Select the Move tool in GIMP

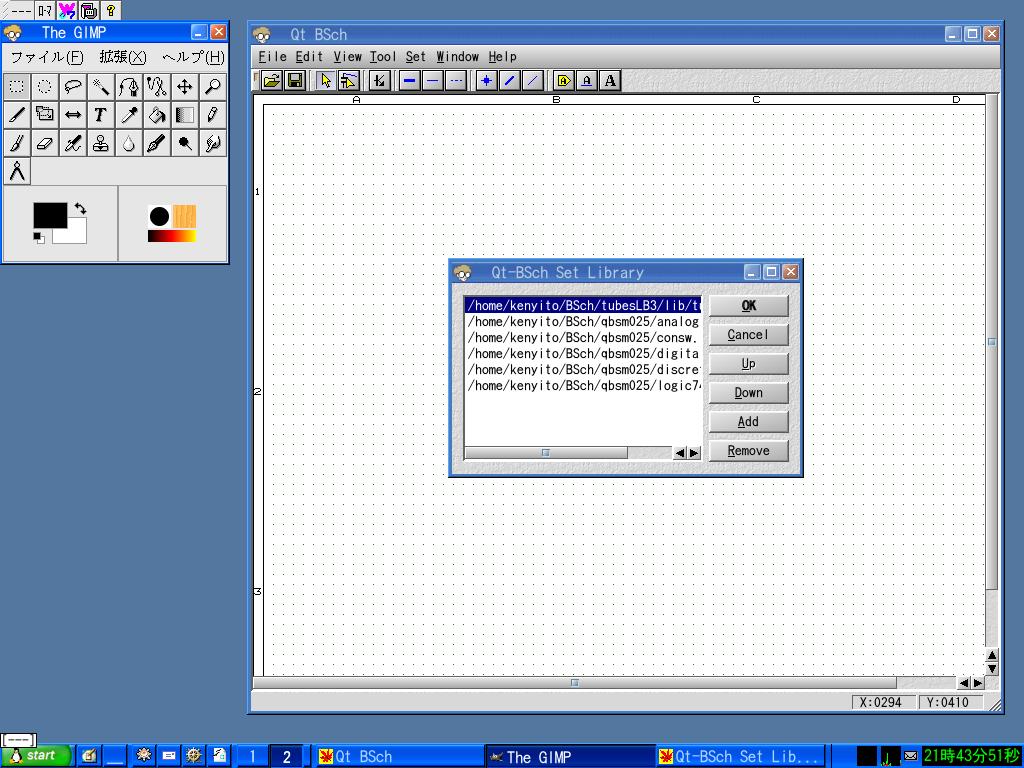coord(185,87)
